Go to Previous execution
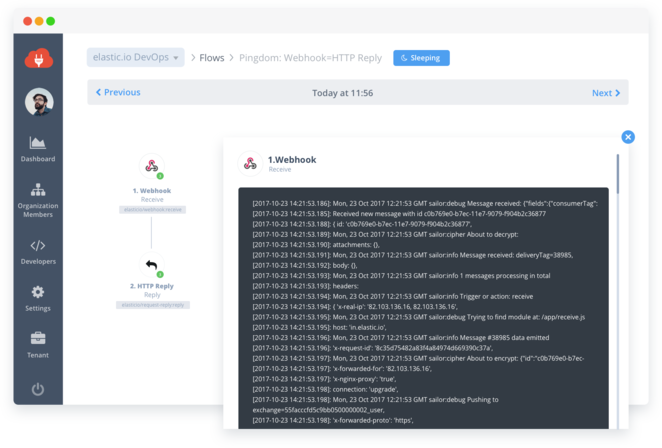Image resolution: width=662 pixels, height=448 pixels. tap(118, 92)
